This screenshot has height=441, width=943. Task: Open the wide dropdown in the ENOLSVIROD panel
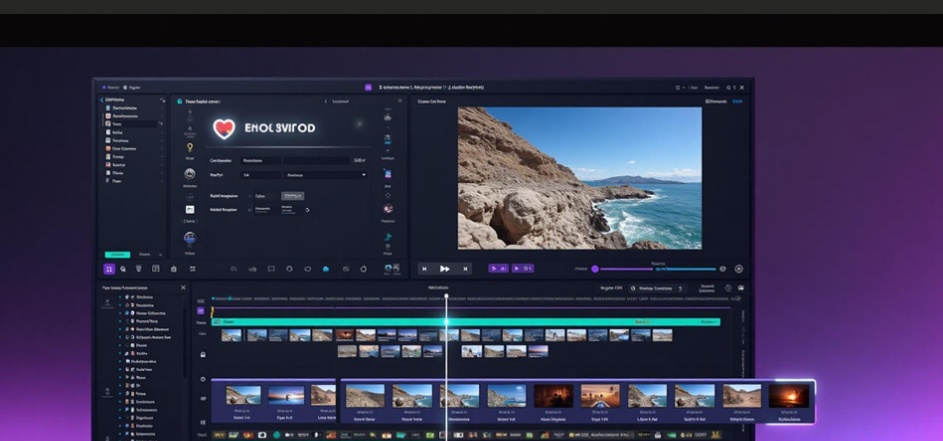click(x=324, y=174)
